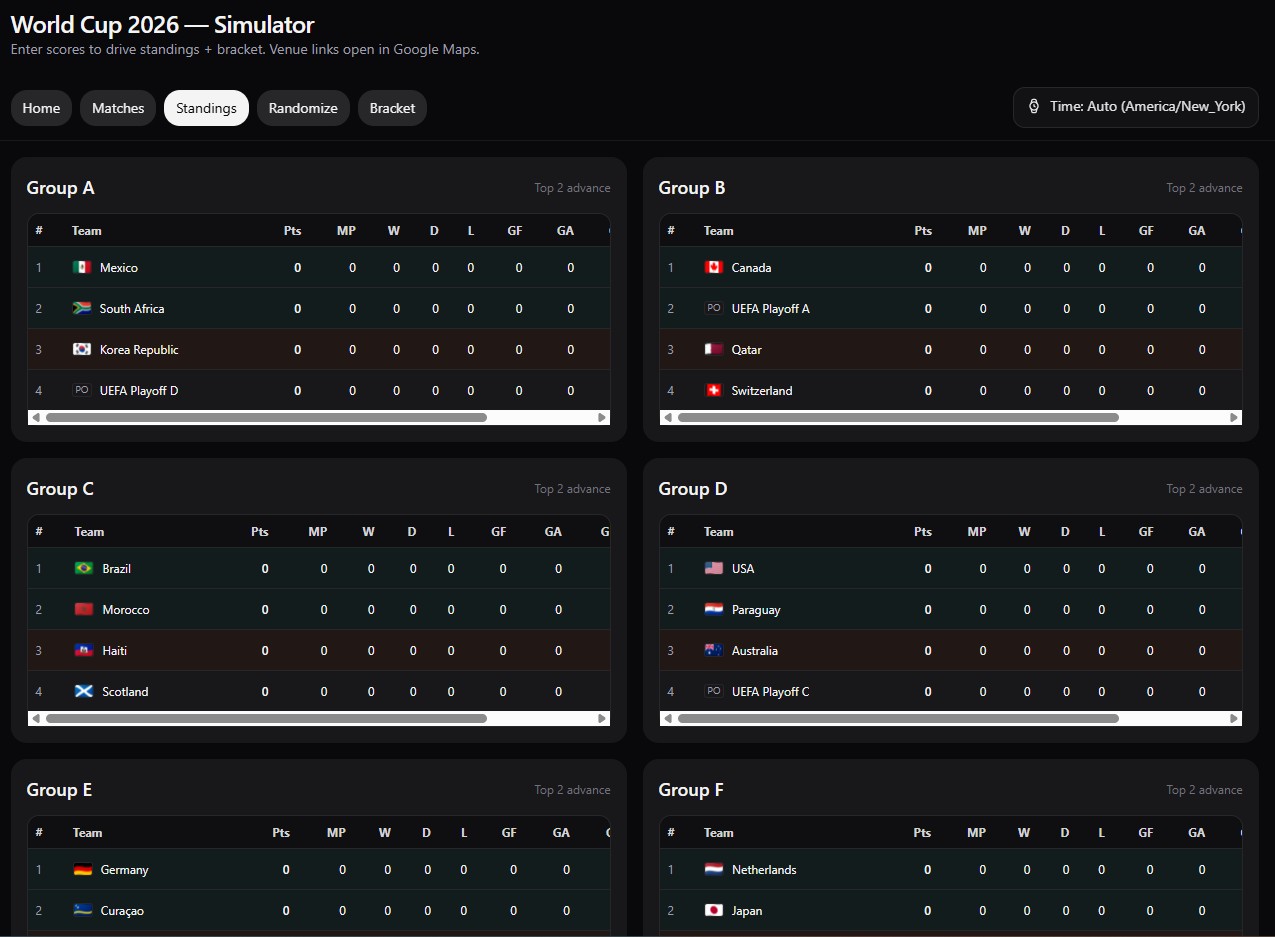Click the Netherlands team name
The width and height of the screenshot is (1275, 937).
(764, 869)
